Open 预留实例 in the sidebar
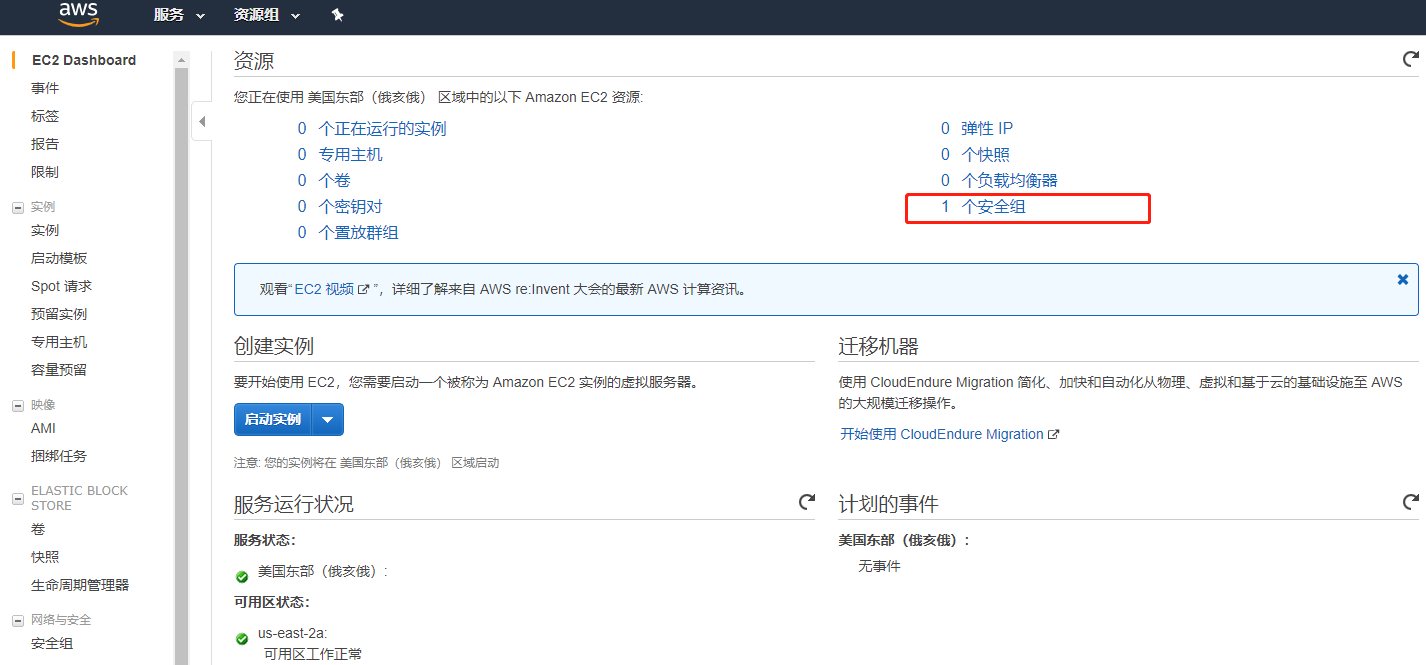The image size is (1426, 665). tap(59, 314)
